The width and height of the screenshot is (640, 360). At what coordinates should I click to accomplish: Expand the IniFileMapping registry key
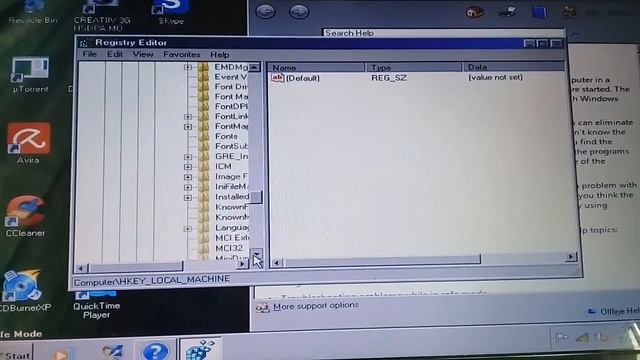pyautogui.click(x=188, y=187)
